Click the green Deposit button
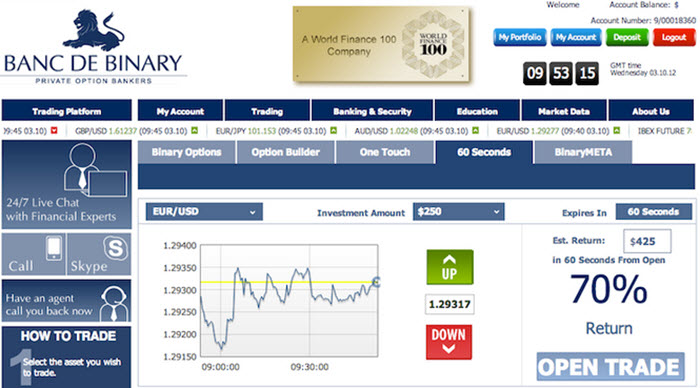Viewport: 700px width, 388px height. [x=626, y=38]
